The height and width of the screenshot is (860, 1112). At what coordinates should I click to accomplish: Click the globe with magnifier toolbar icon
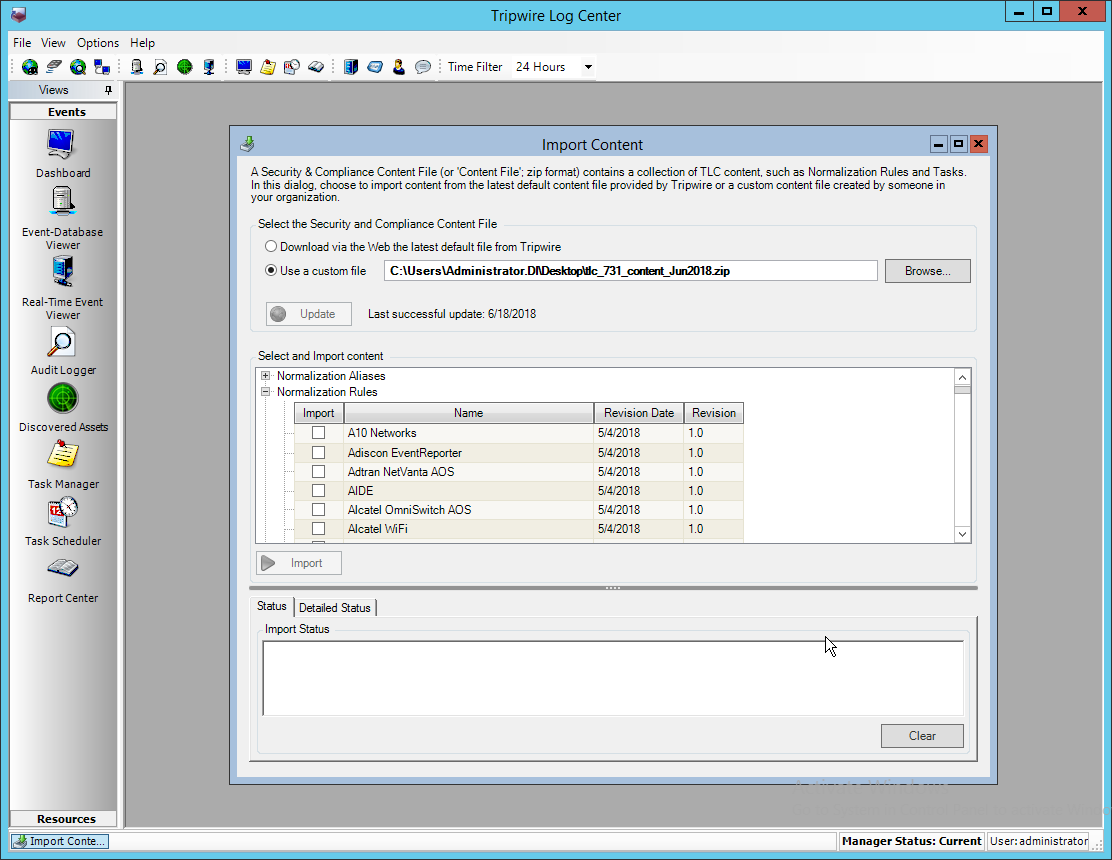tap(78, 67)
